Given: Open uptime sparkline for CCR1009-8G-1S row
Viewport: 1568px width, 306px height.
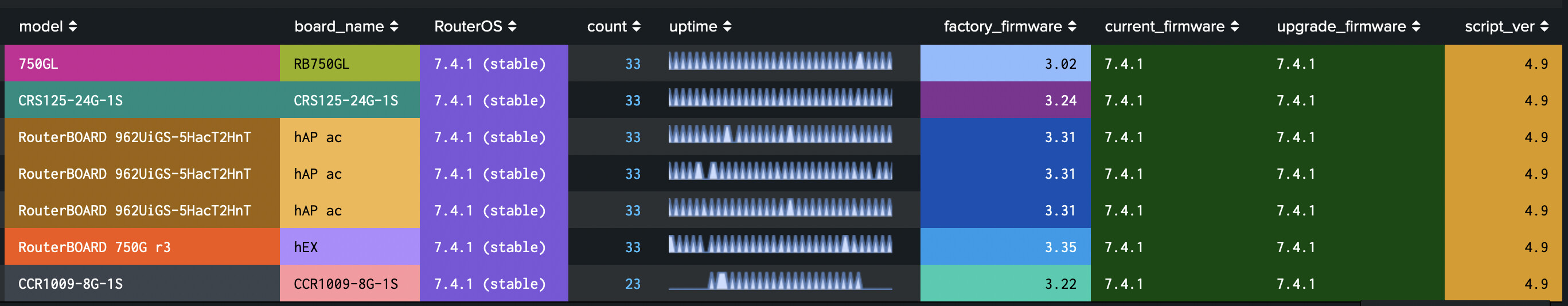Looking at the screenshot, I should pyautogui.click(x=781, y=280).
